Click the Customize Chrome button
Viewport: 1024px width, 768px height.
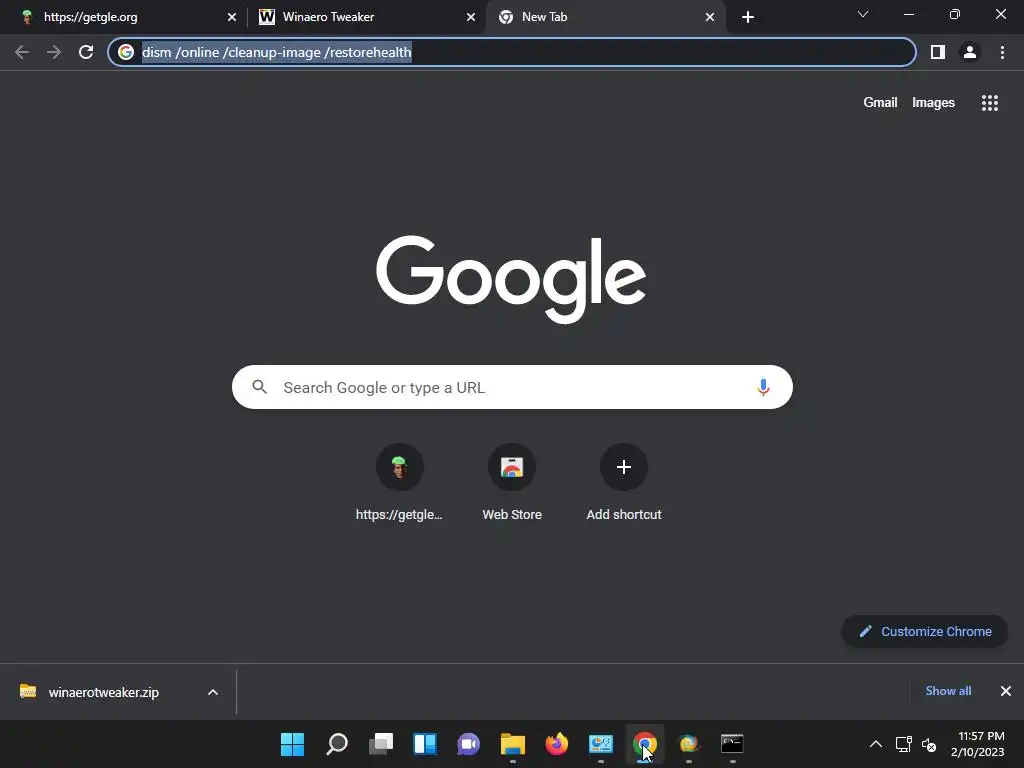click(x=925, y=632)
